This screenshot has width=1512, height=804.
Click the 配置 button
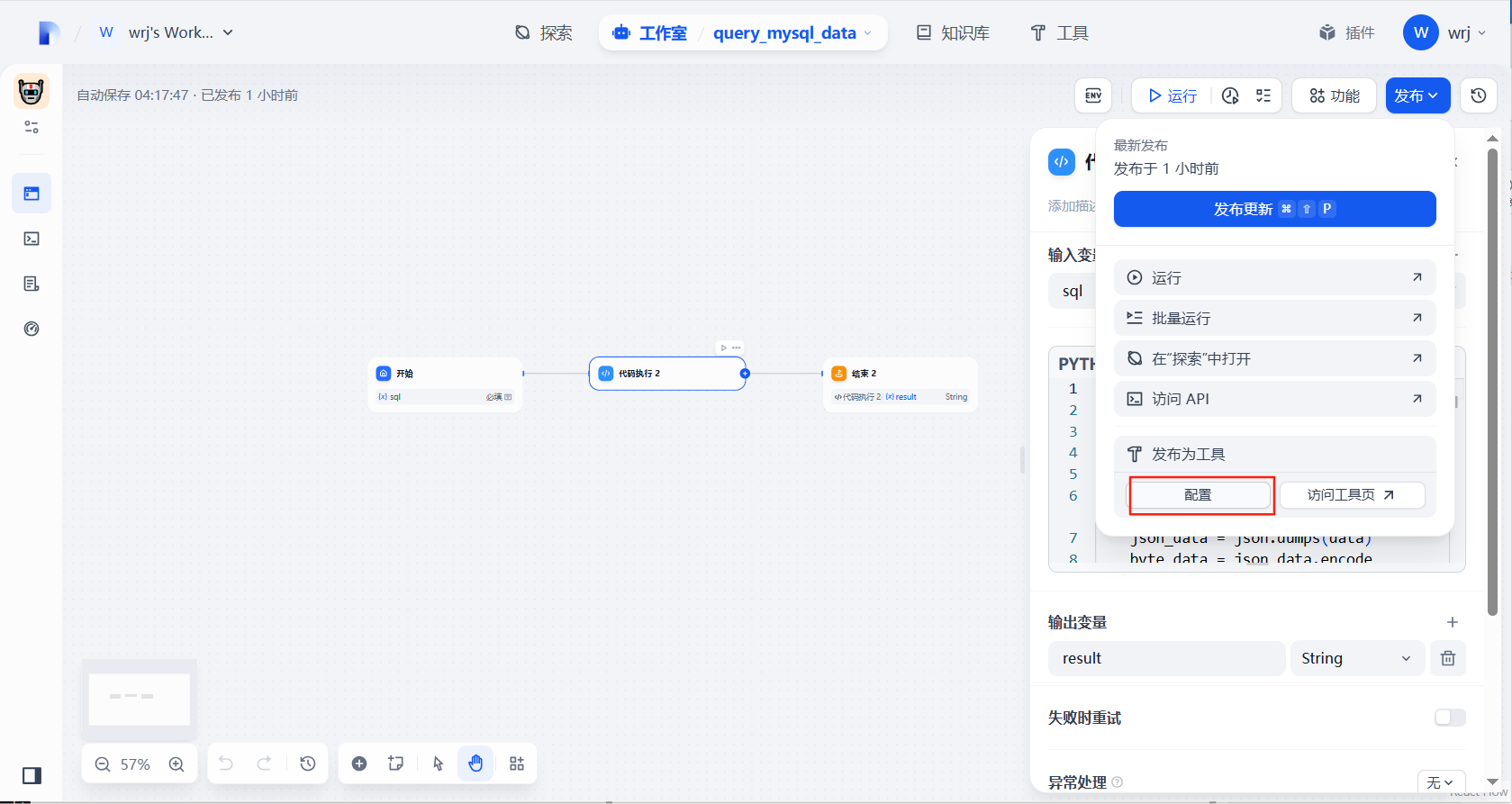pos(1200,495)
